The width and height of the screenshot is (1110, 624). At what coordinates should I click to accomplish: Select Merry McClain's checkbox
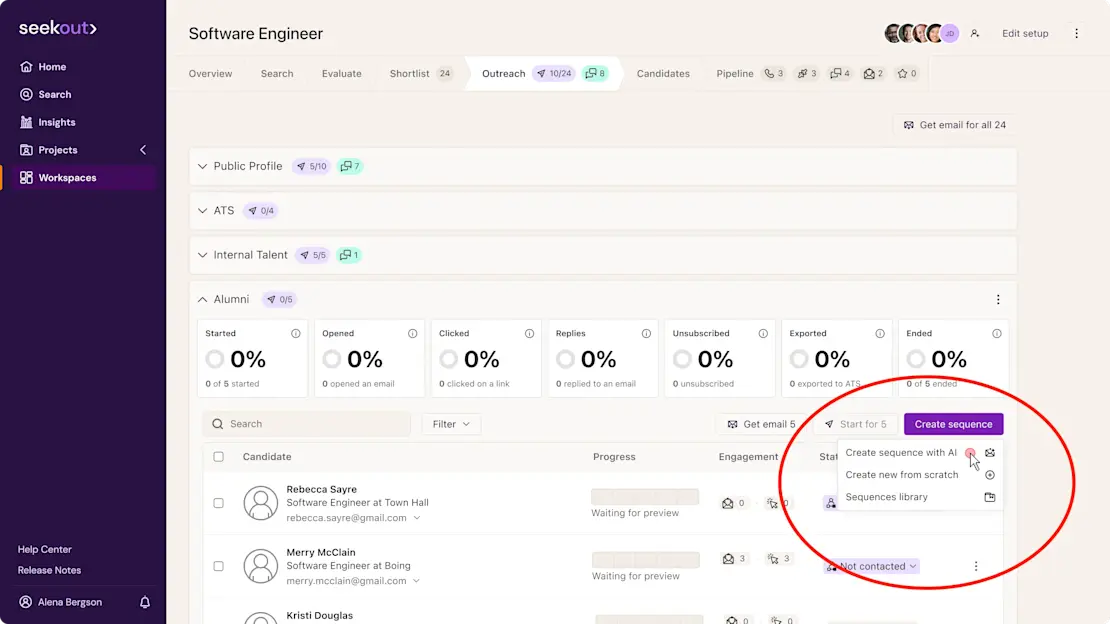pos(219,566)
